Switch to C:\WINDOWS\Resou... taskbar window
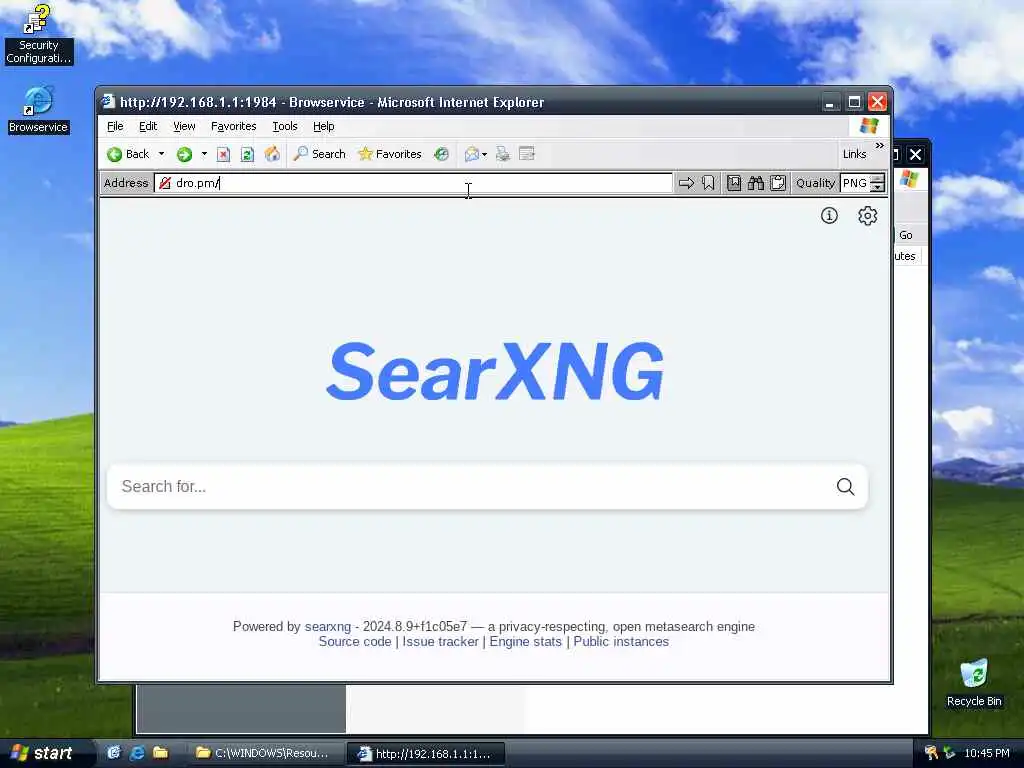This screenshot has height=768, width=1024. pos(266,753)
